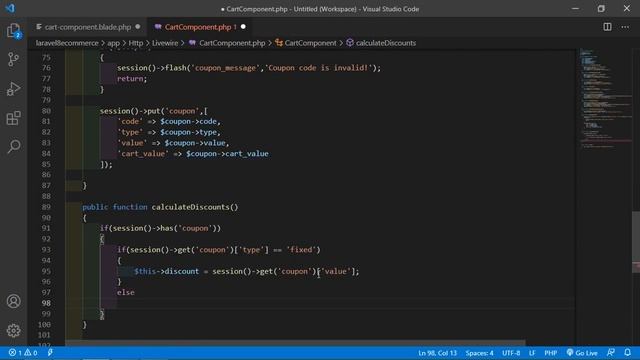Open the Source Control view
The width and height of the screenshot is (640, 360).
[x=13, y=60]
